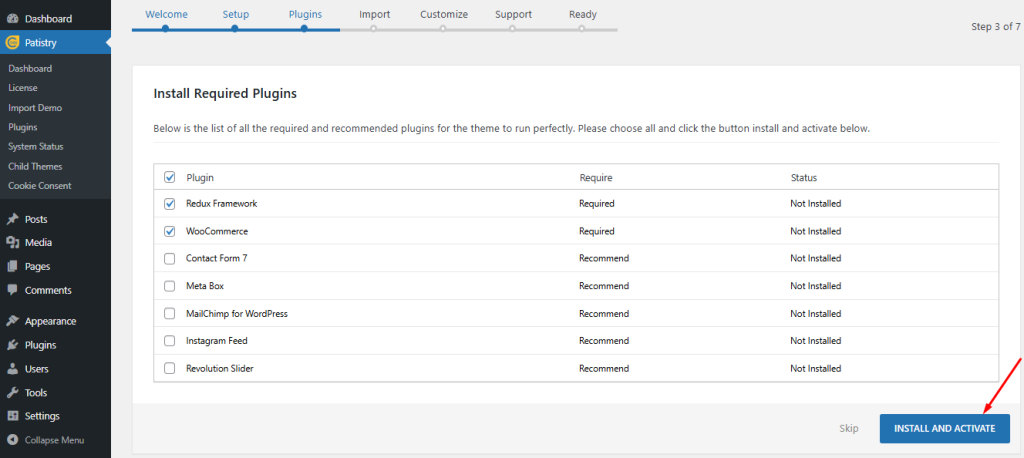The width and height of the screenshot is (1024, 458).
Task: Click the Pages icon in sidebar
Action: pyautogui.click(x=12, y=267)
